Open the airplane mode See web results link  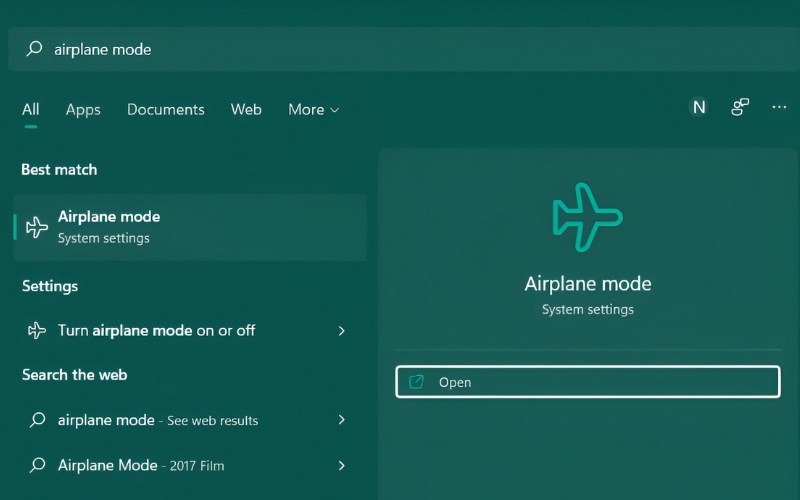[158, 420]
